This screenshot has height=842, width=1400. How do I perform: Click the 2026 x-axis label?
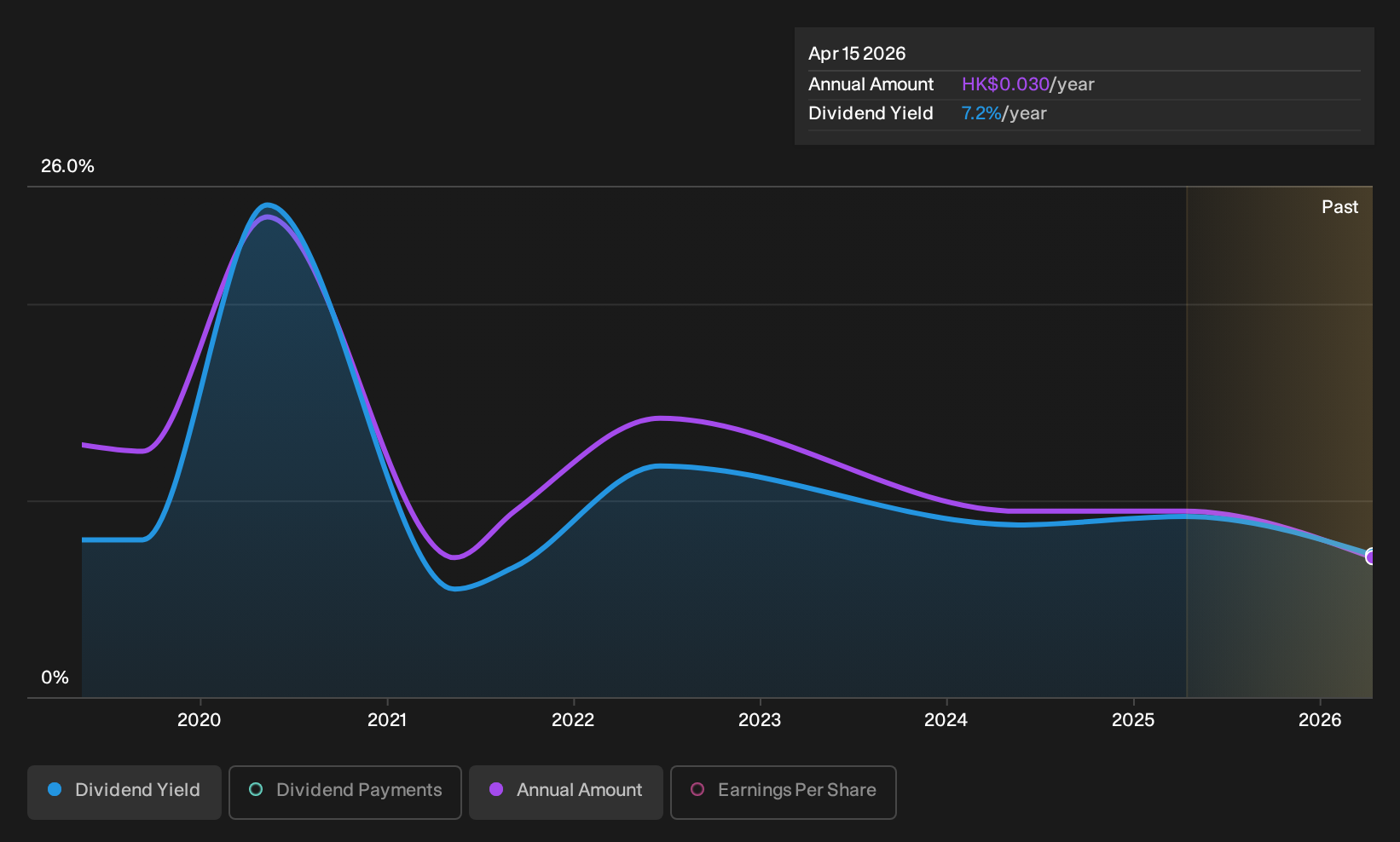pyautogui.click(x=1320, y=720)
